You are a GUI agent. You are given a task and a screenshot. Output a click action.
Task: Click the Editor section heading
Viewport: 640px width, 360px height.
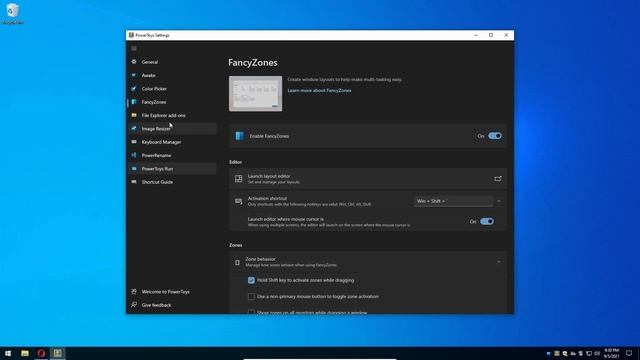point(236,162)
